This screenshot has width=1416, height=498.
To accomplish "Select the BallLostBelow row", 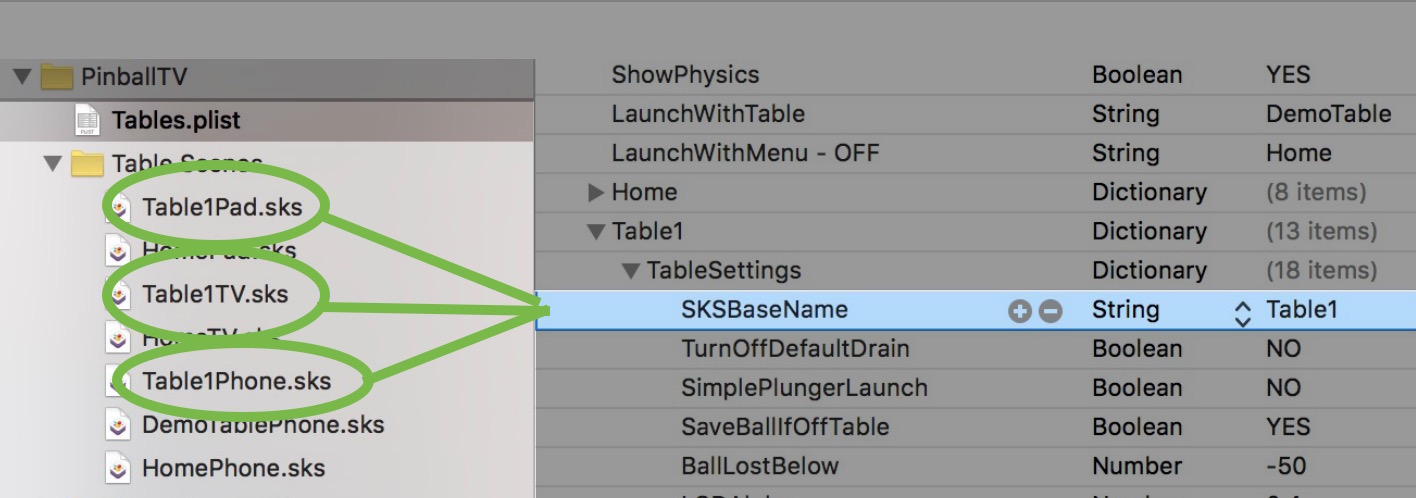I will tap(760, 466).
